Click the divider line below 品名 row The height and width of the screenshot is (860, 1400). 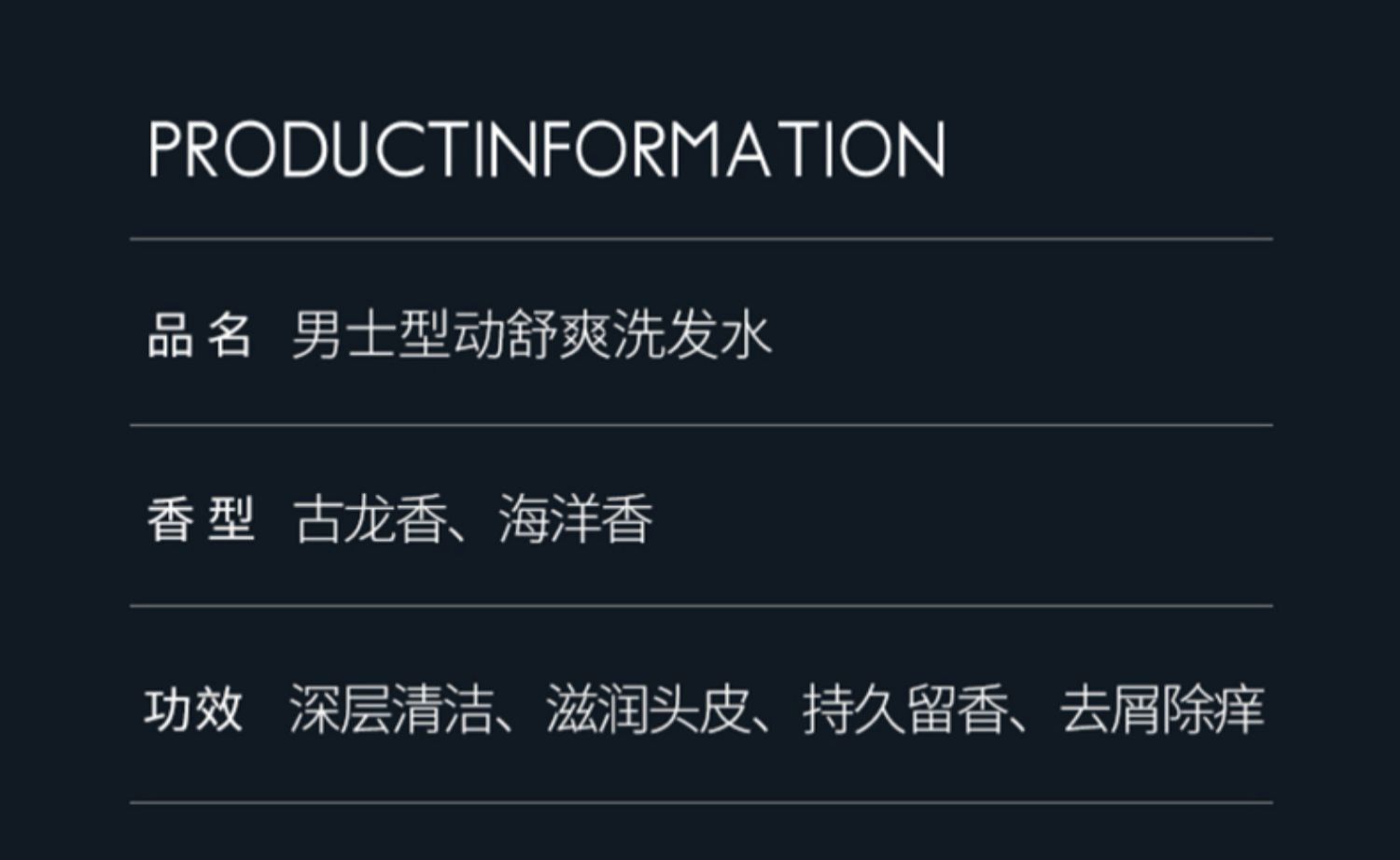point(700,425)
